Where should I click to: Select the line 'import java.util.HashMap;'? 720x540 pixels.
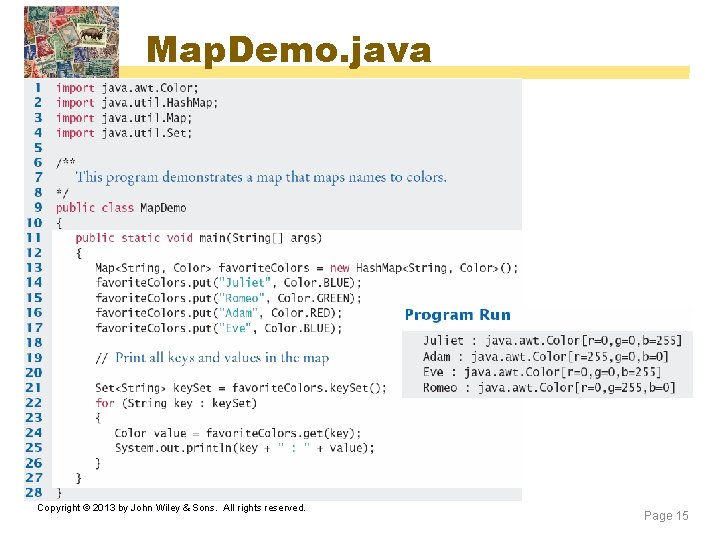click(137, 103)
